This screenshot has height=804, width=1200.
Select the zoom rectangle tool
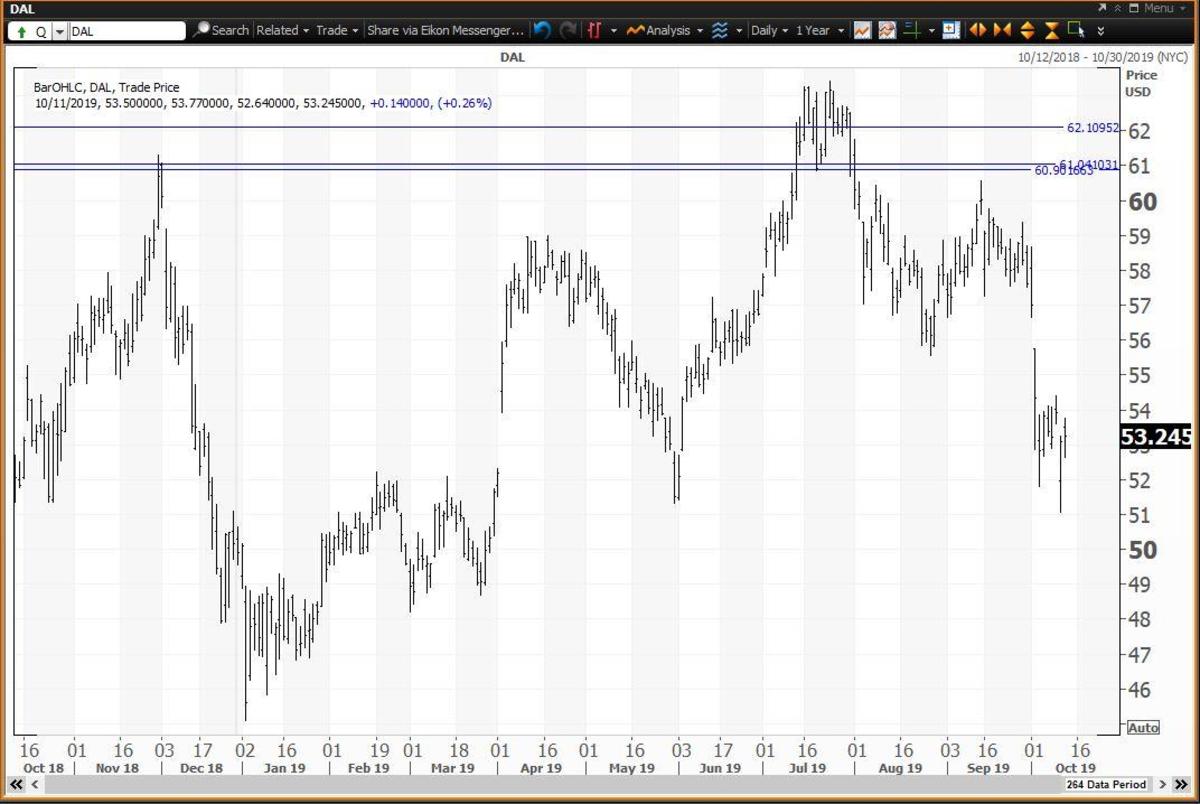pyautogui.click(x=1076, y=29)
